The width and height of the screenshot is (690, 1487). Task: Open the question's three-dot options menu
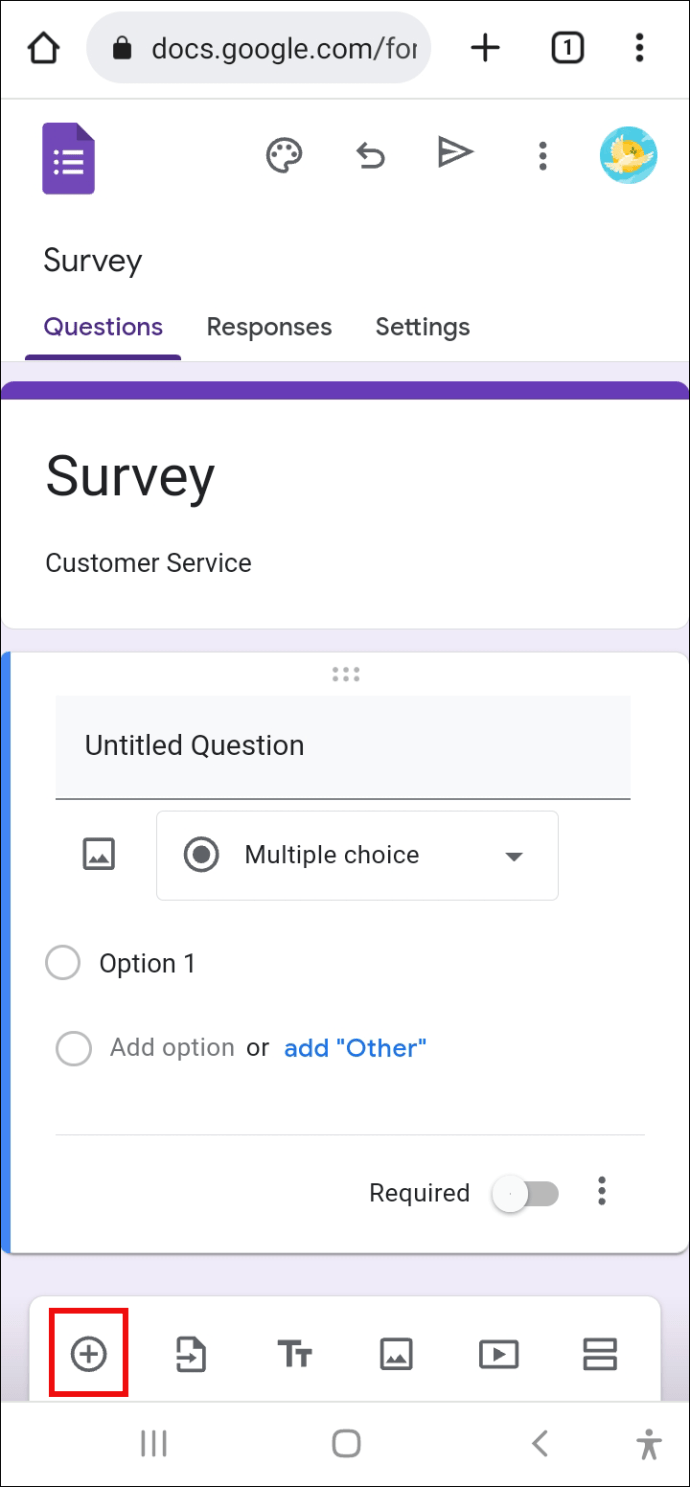602,1192
